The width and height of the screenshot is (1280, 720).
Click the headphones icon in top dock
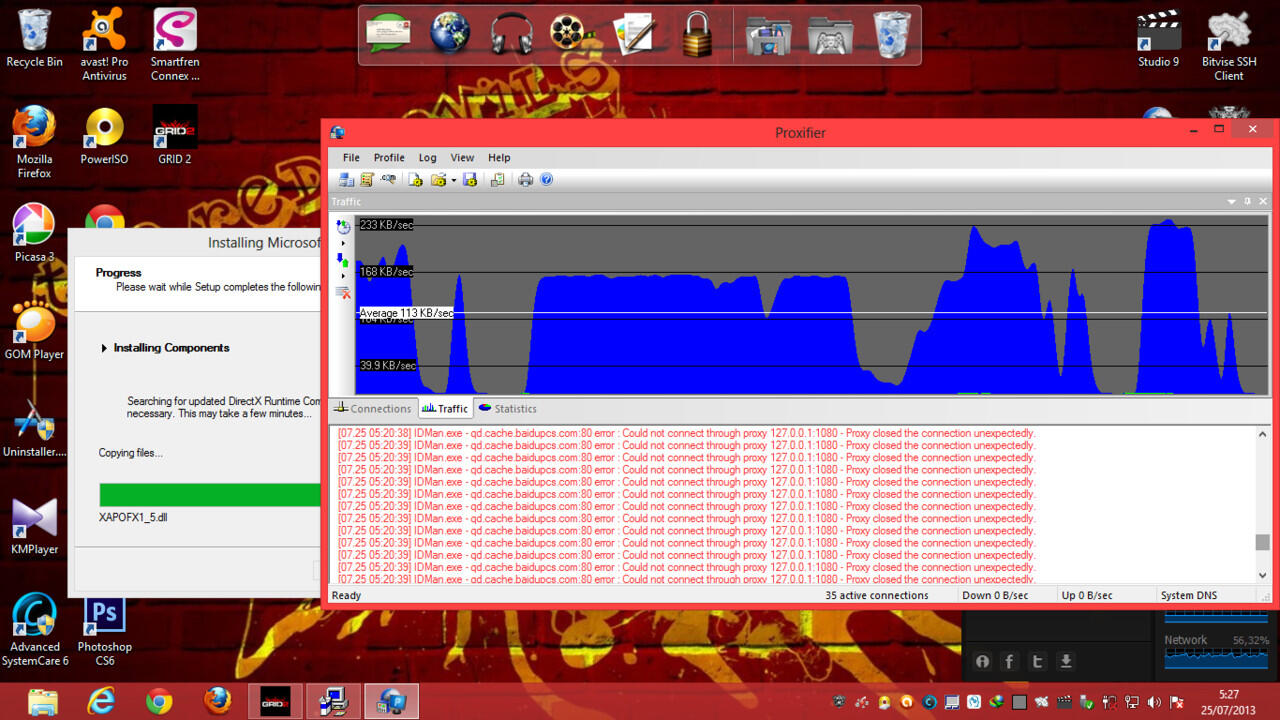(512, 33)
